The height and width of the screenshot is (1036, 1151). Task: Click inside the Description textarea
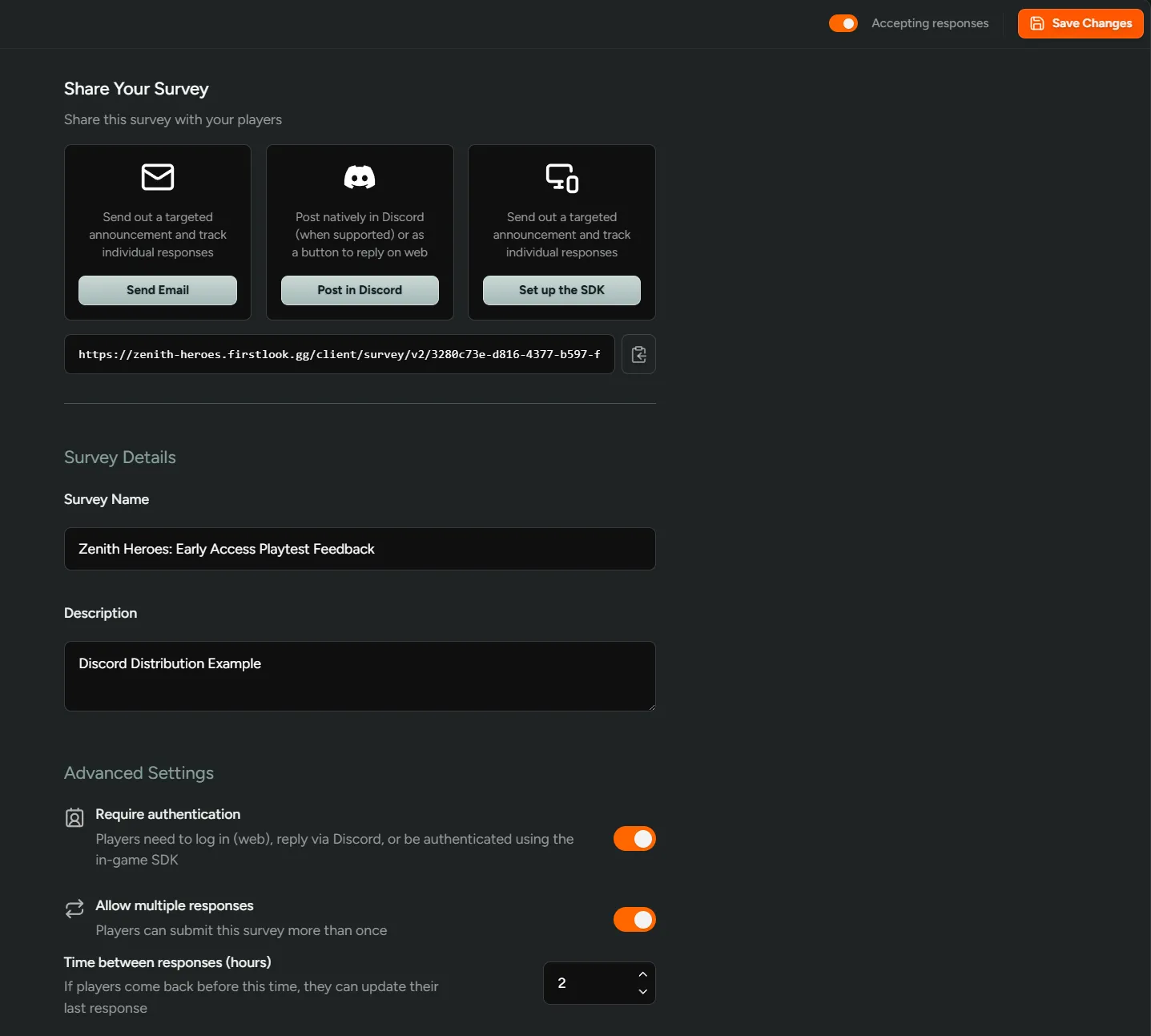coord(359,675)
